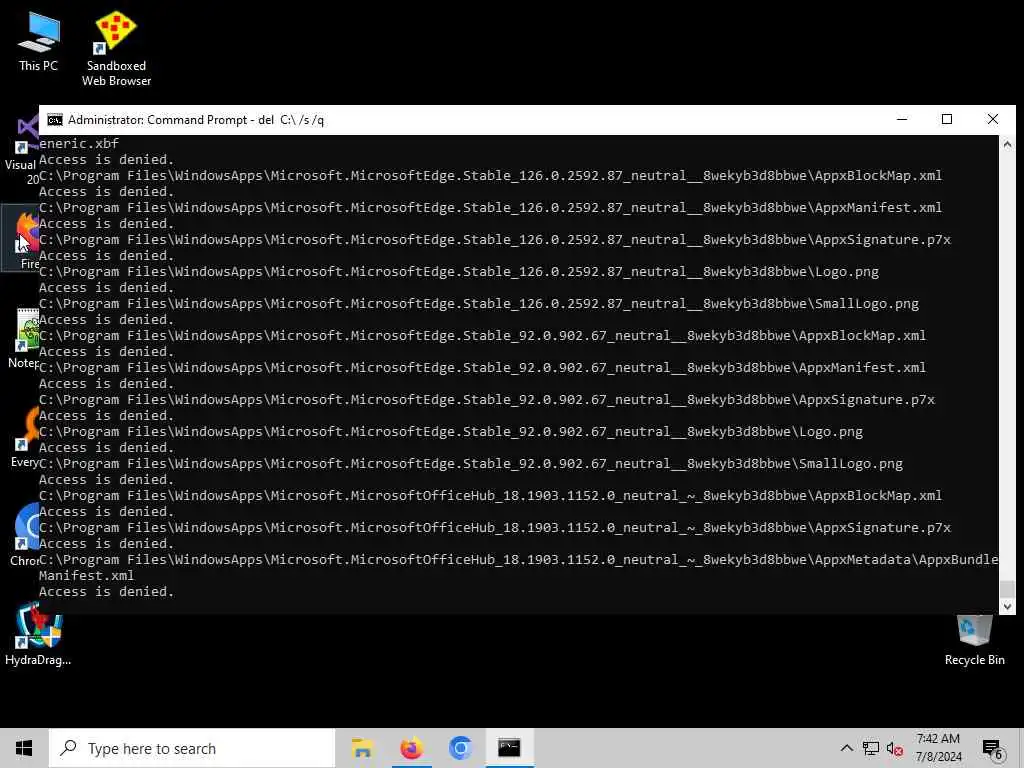
Task: Minimize the Command Prompt window
Action: (x=902, y=120)
